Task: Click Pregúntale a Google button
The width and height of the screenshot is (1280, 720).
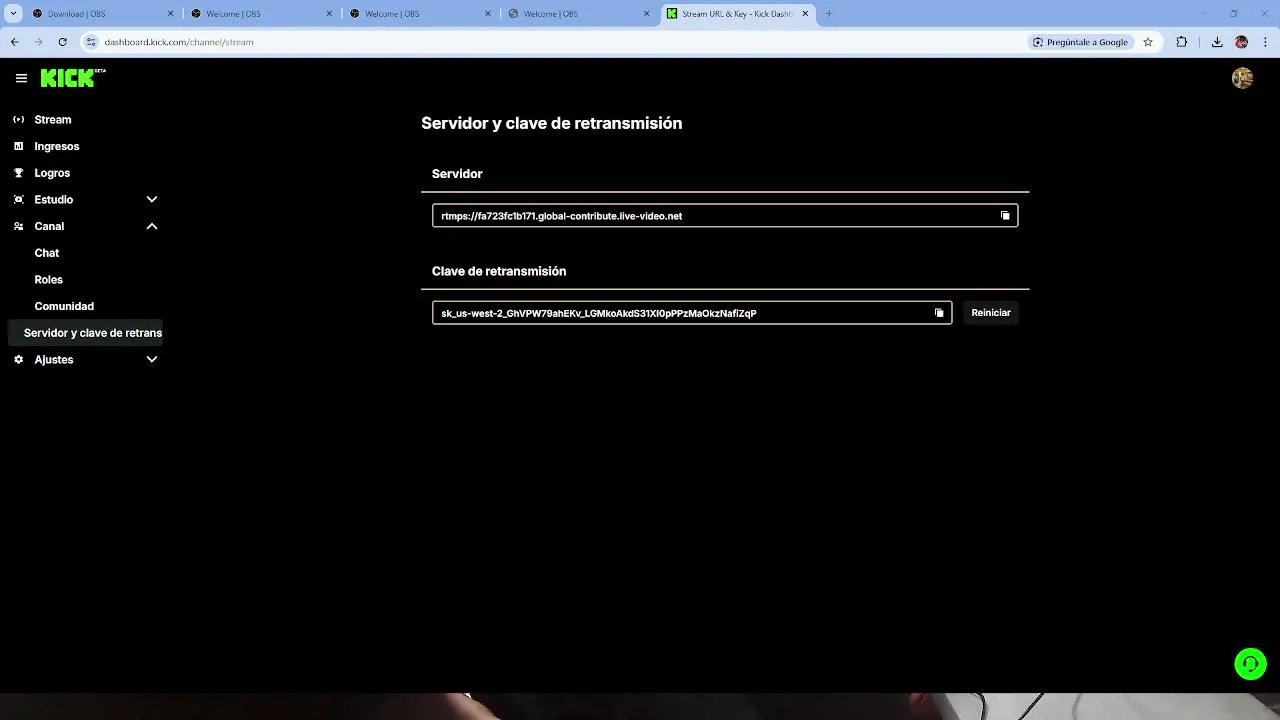Action: 1080,42
